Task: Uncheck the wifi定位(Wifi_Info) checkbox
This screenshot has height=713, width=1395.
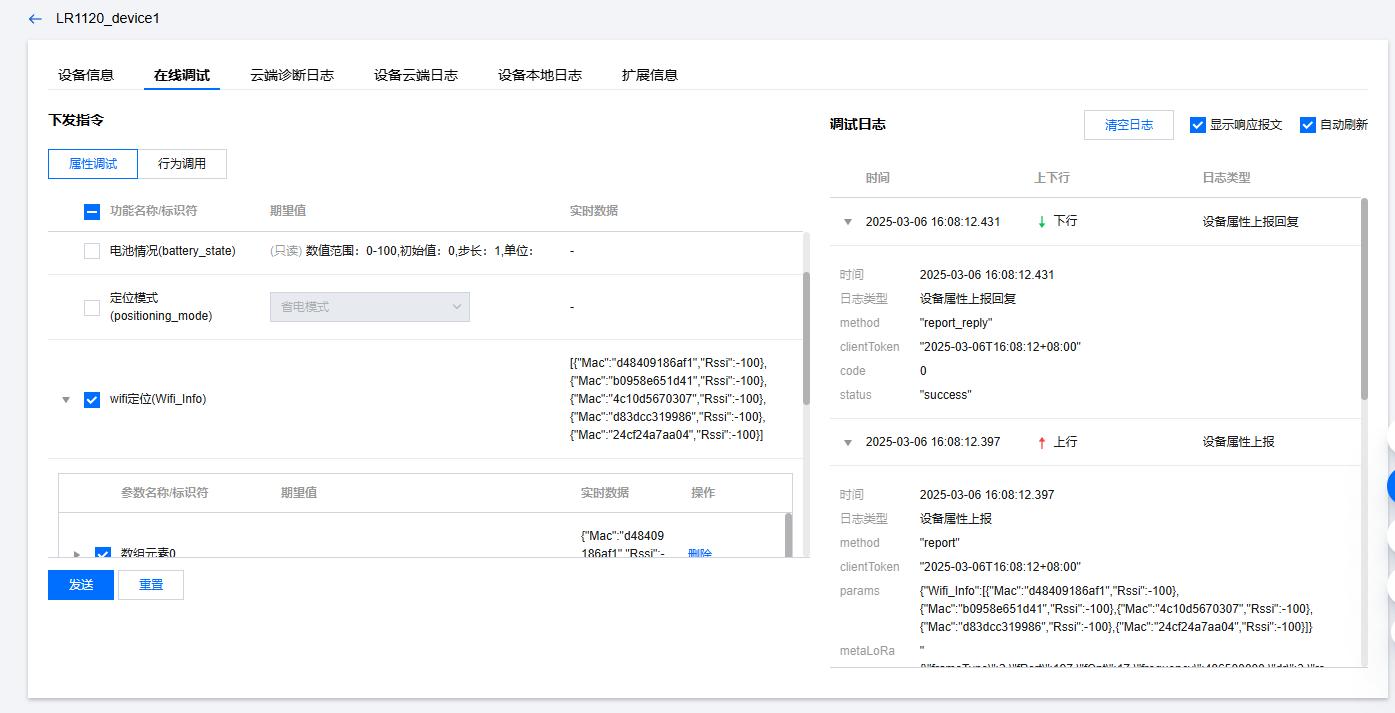Action: tap(92, 399)
